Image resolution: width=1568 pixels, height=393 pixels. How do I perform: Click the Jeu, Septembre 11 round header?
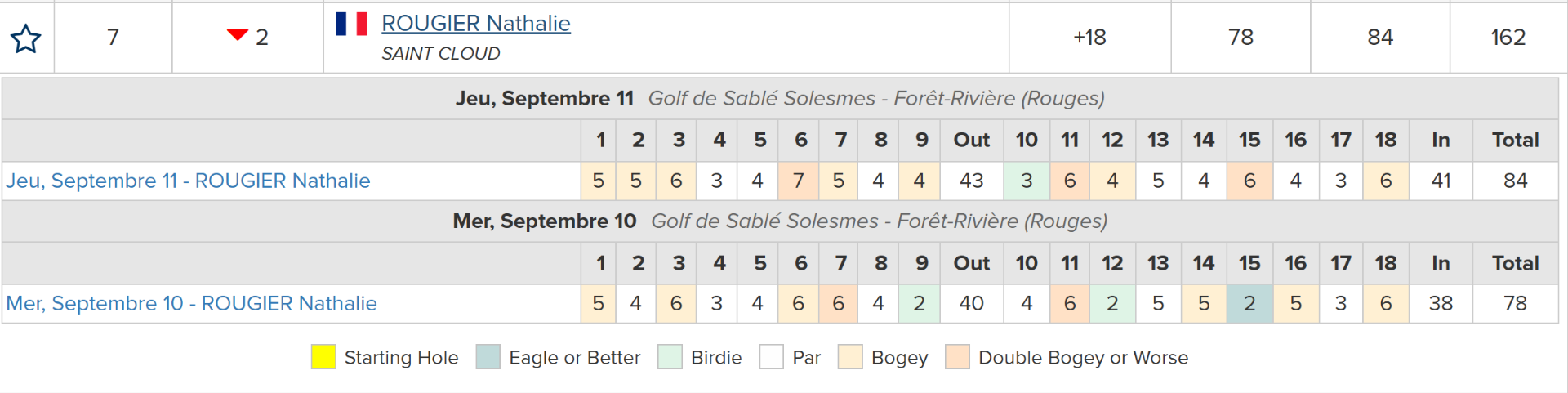(780, 99)
